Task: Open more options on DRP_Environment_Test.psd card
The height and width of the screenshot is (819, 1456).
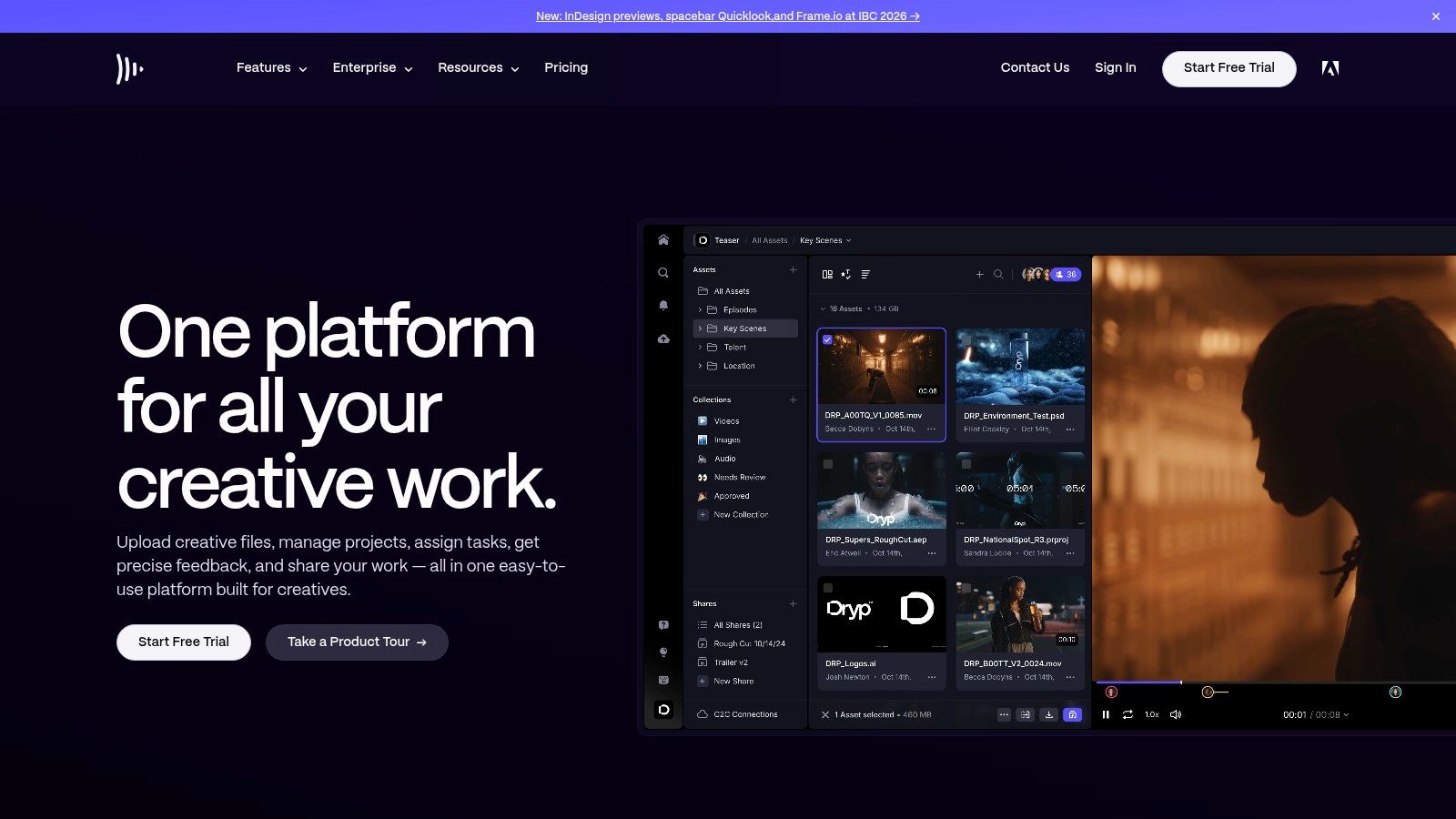Action: point(1070,429)
